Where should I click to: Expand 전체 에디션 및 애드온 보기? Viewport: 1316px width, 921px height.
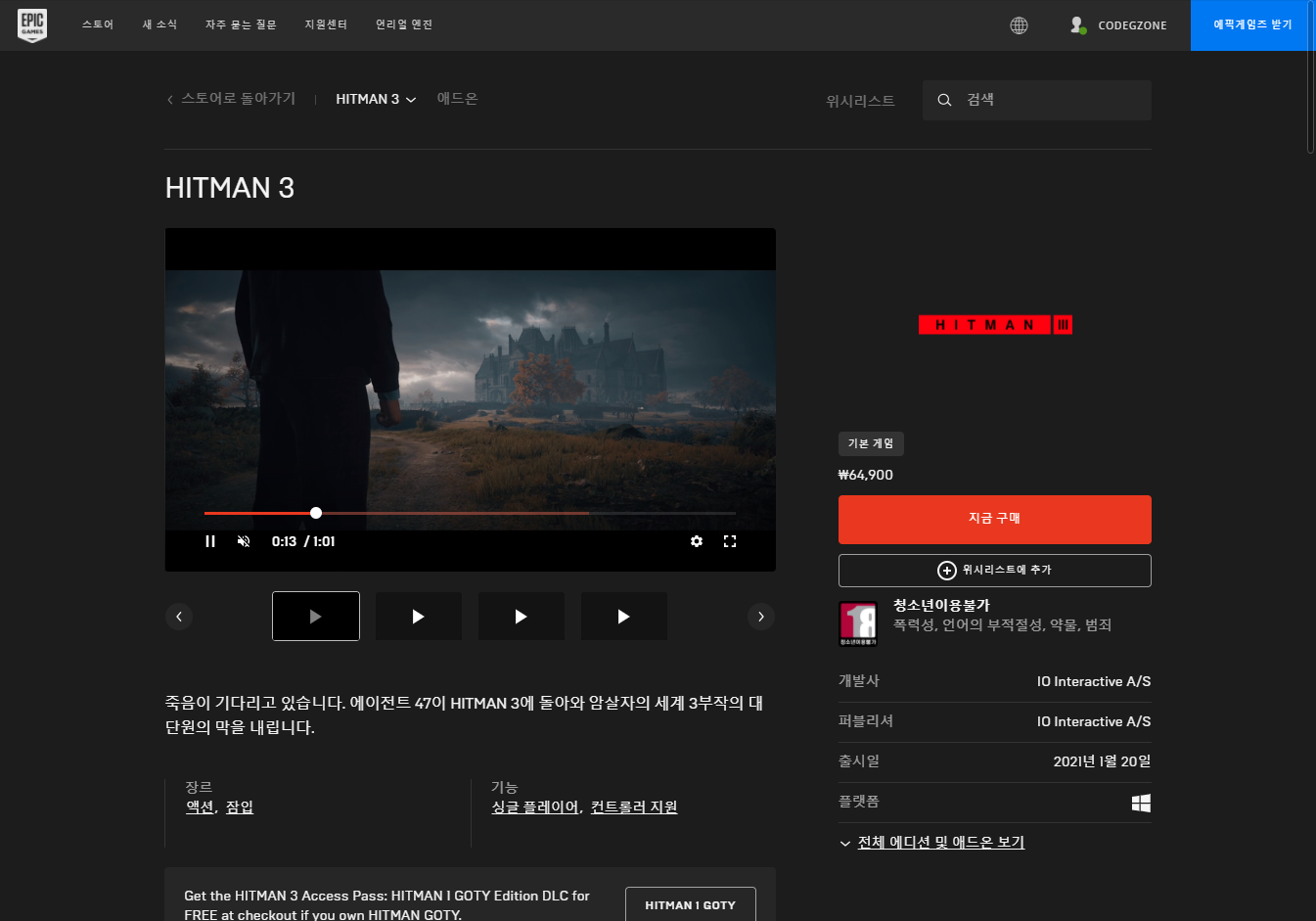pyautogui.click(x=932, y=843)
